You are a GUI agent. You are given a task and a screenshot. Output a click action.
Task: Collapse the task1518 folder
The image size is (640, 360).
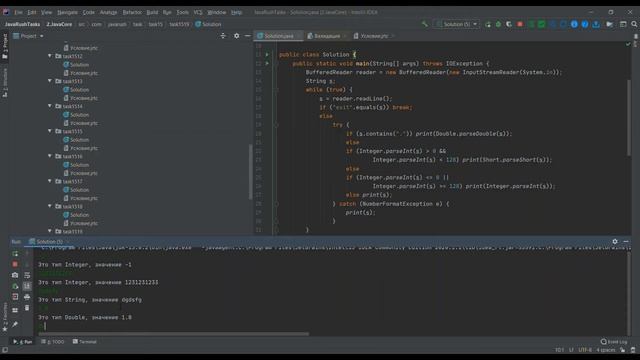pyautogui.click(x=50, y=206)
